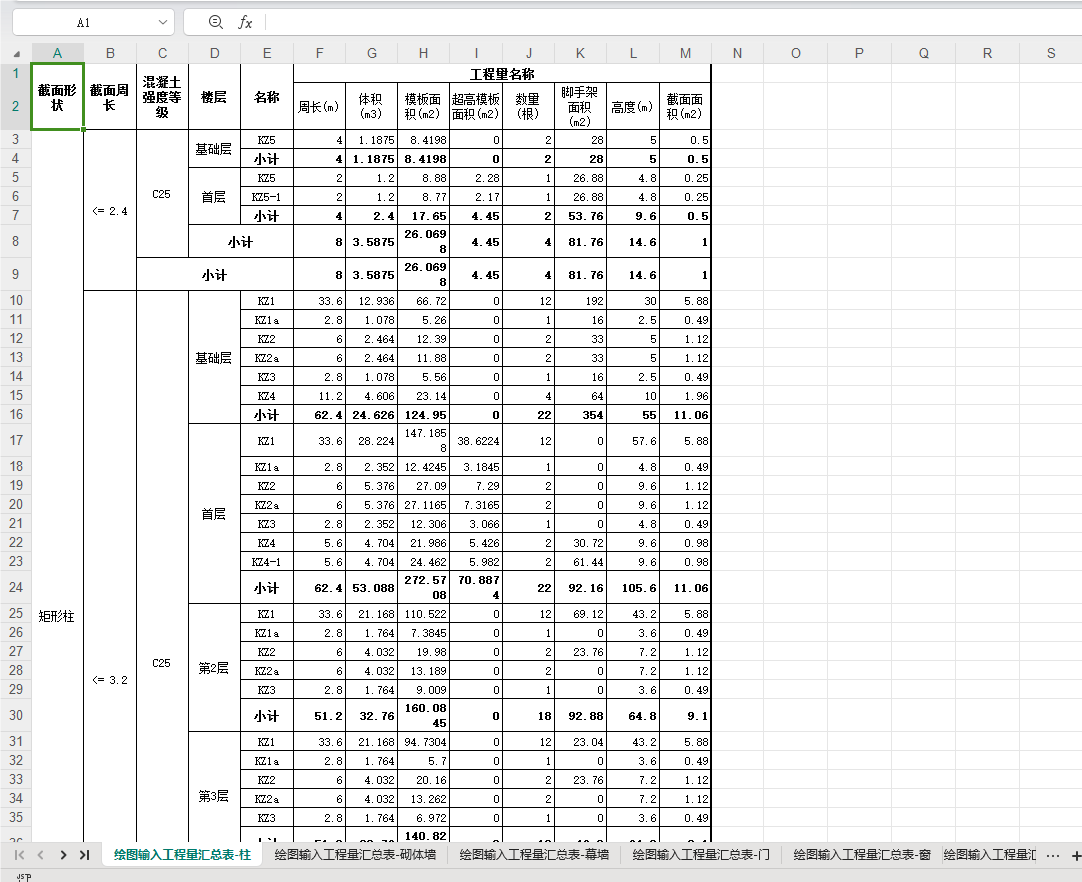Select column R header
Viewport: 1082px width, 882px height.
[987, 53]
